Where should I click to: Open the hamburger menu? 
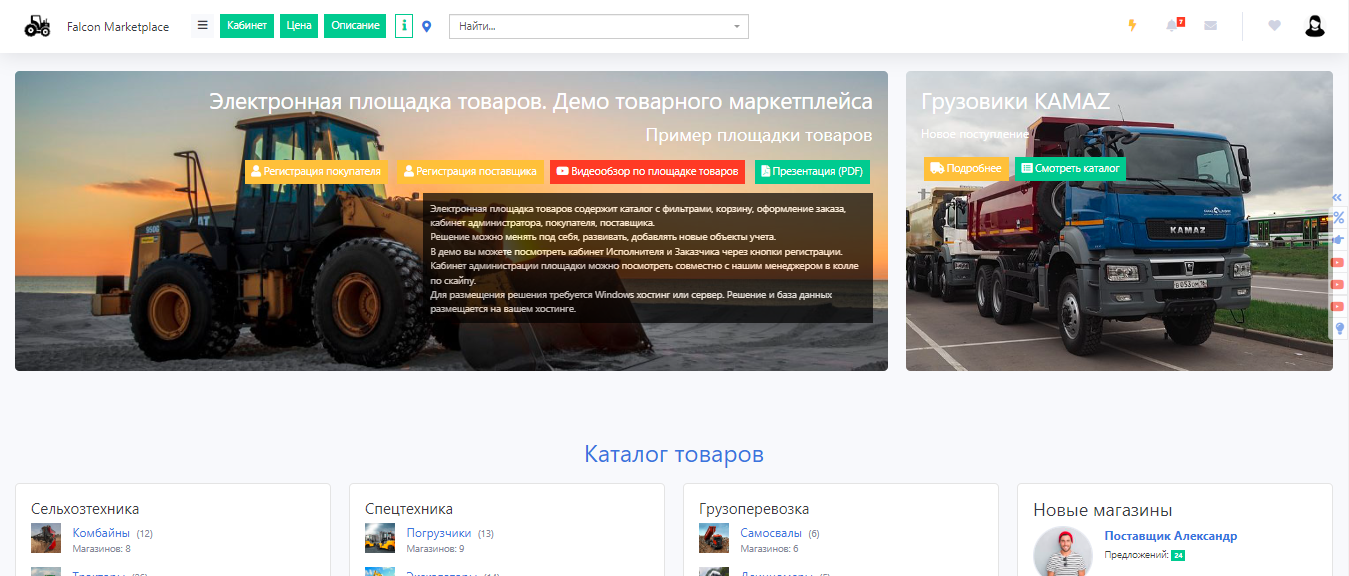coord(202,26)
